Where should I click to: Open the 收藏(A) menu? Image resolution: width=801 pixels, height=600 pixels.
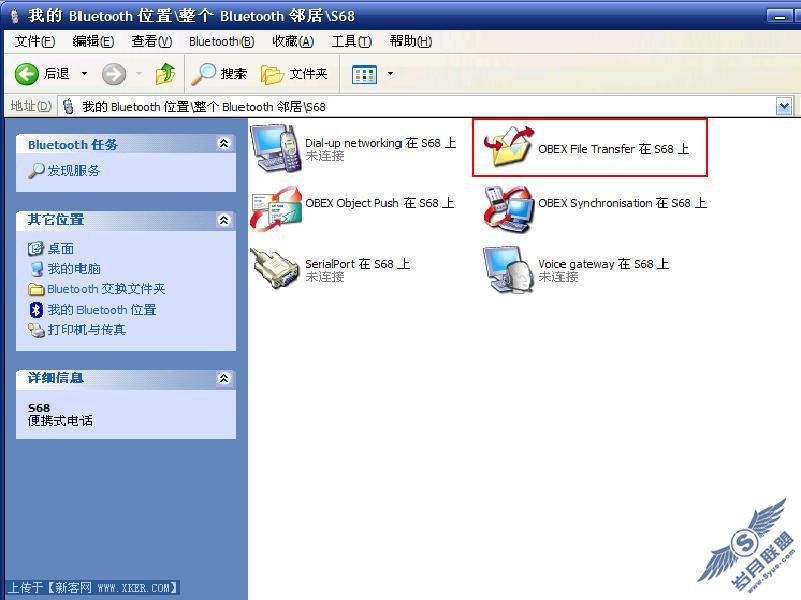click(293, 41)
